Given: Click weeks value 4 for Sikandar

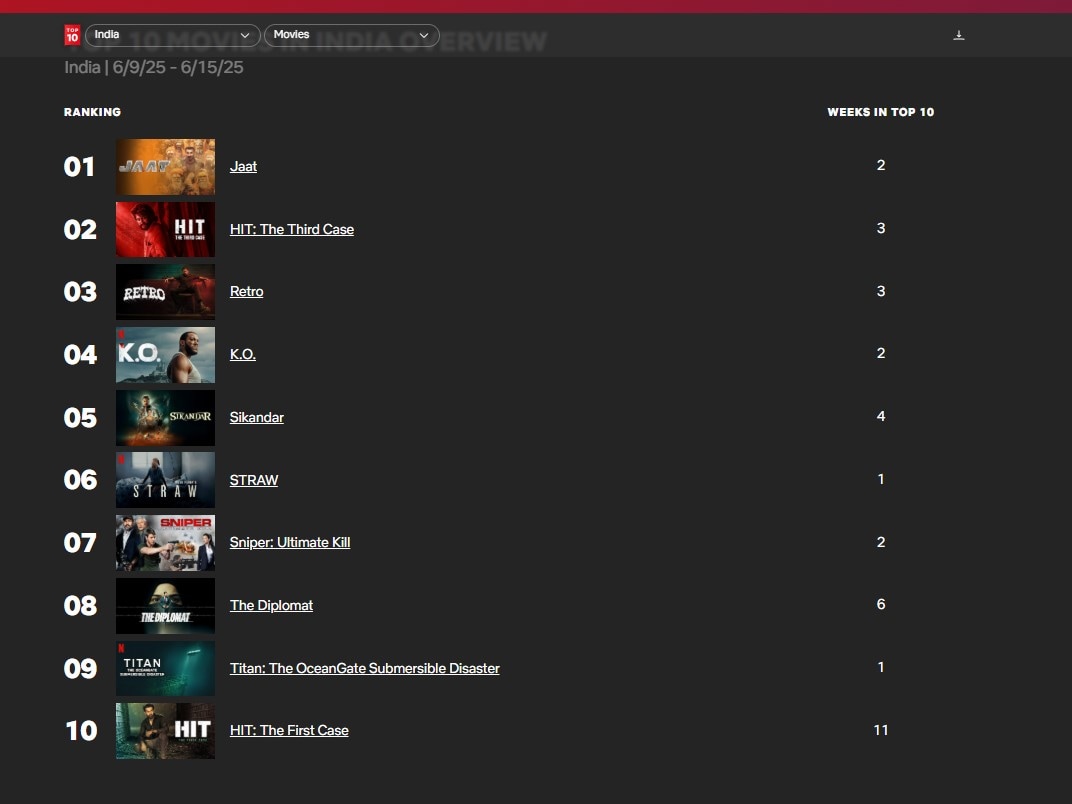Looking at the screenshot, I should pyautogui.click(x=881, y=416).
